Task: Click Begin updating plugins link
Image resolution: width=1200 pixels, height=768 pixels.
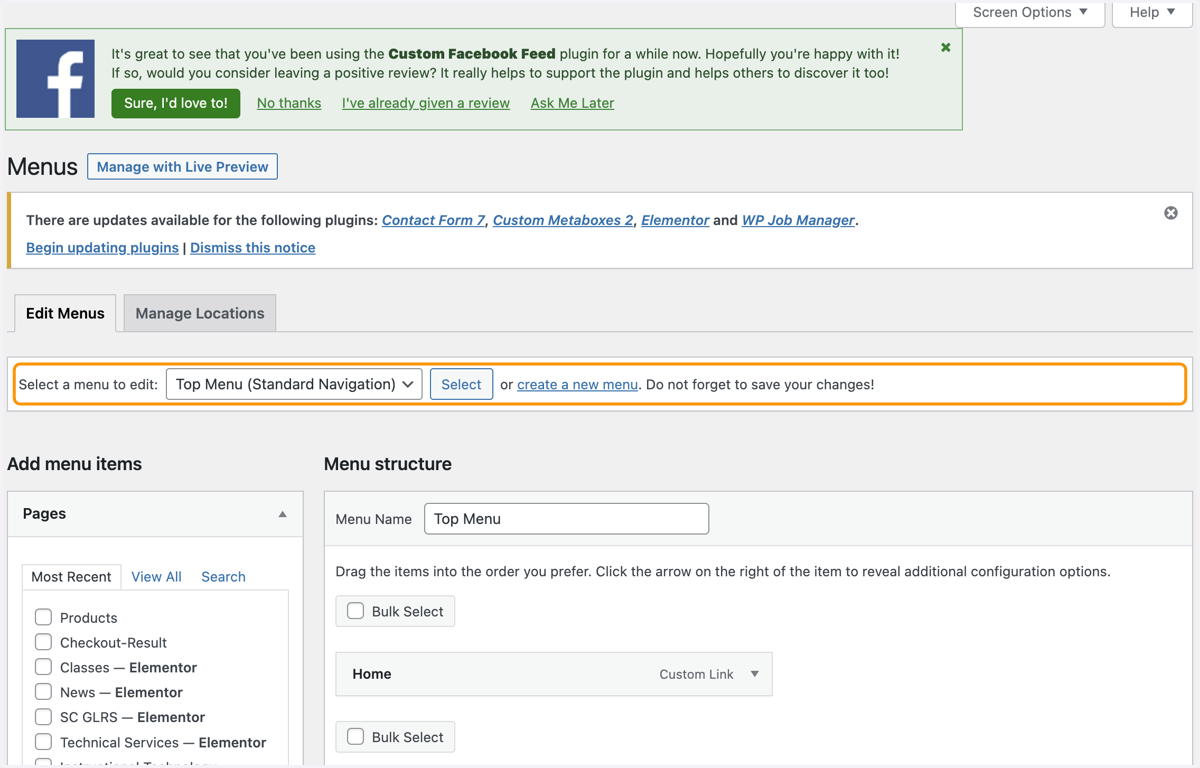Action: [102, 248]
